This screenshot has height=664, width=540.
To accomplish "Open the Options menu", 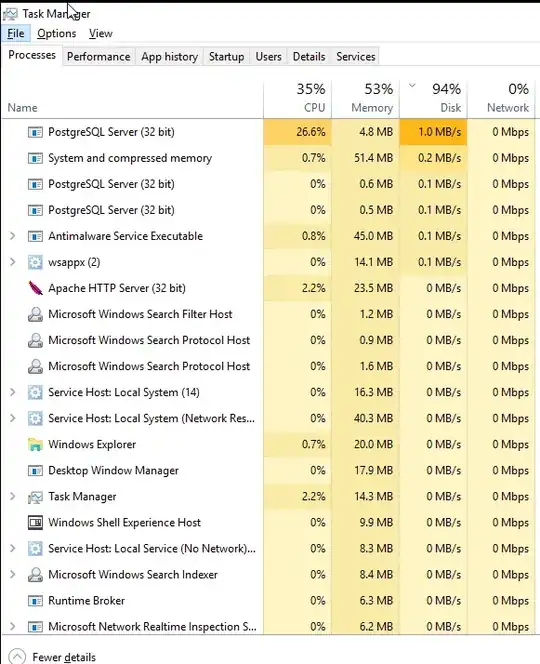I will (57, 33).
